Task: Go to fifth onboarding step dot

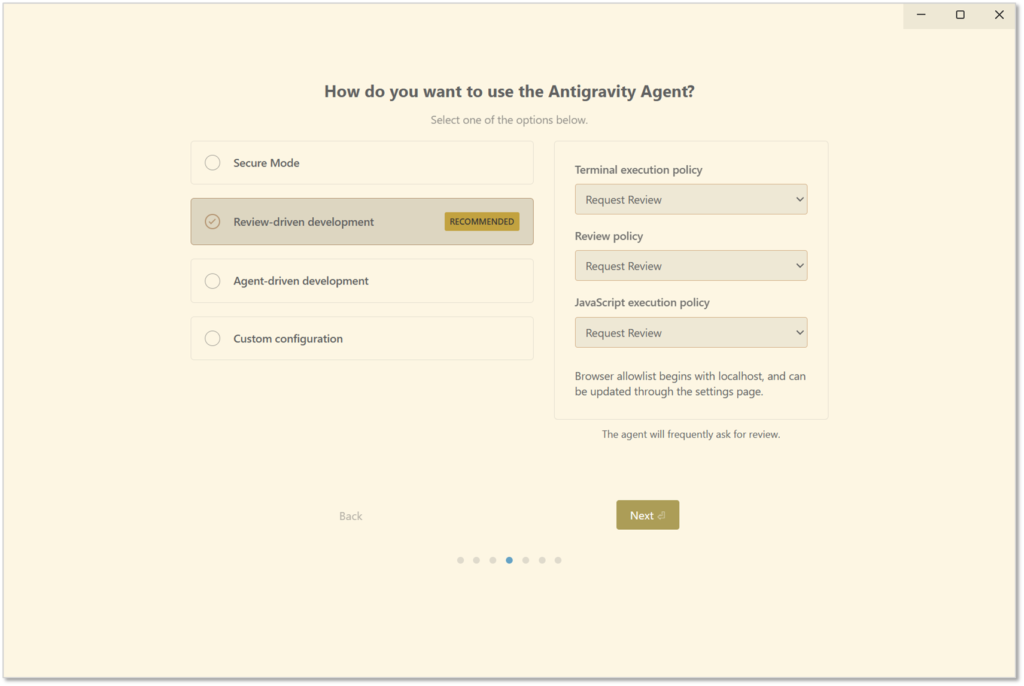Action: 525,560
